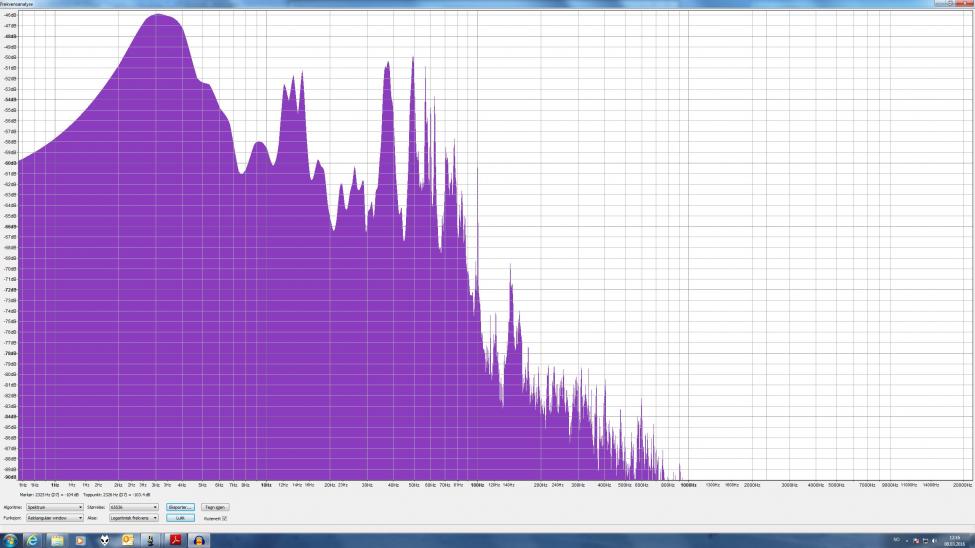
Task: Click the Windows Start button
Action: (x=10, y=540)
